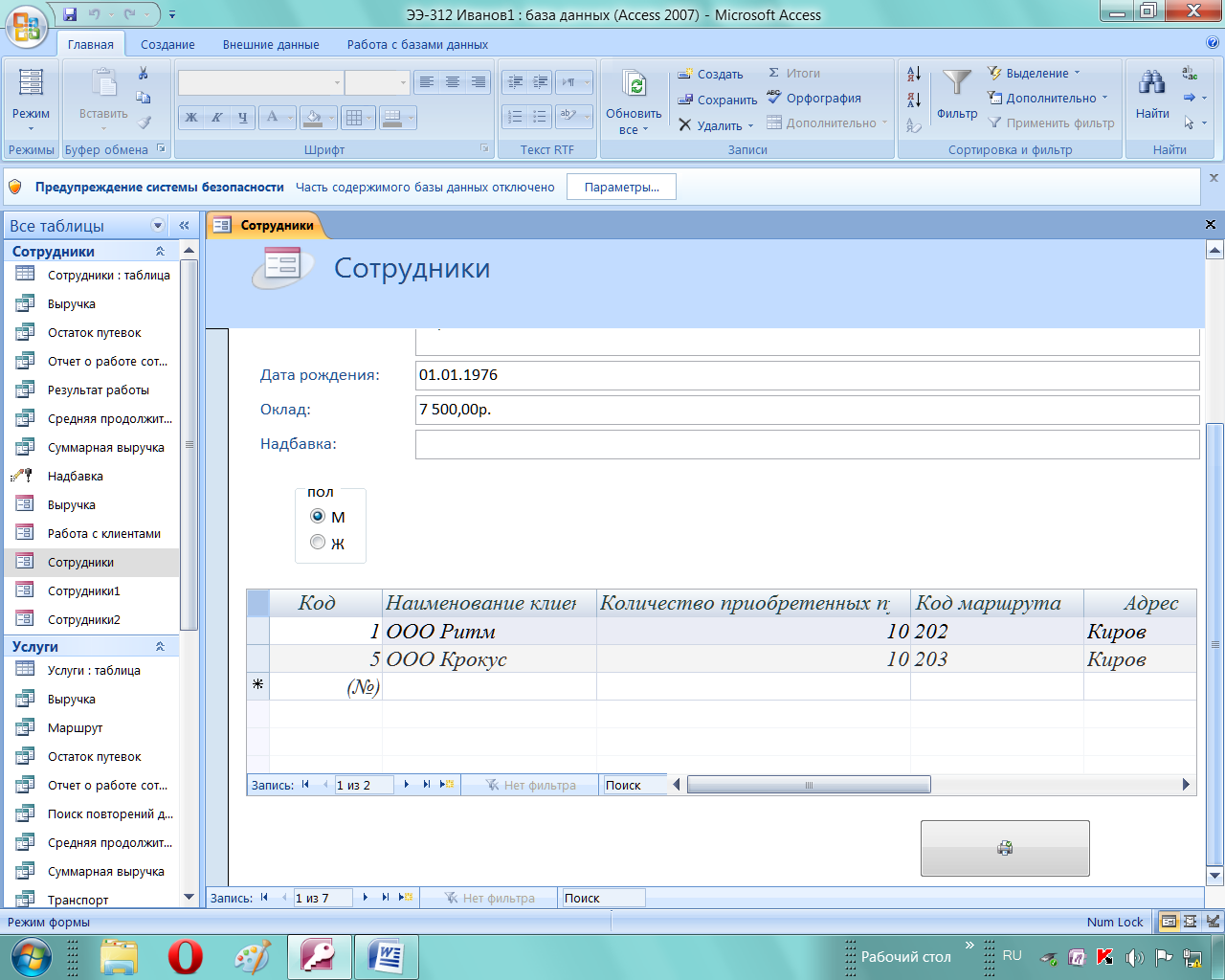Click the Найти binoculars icon

click(1152, 83)
